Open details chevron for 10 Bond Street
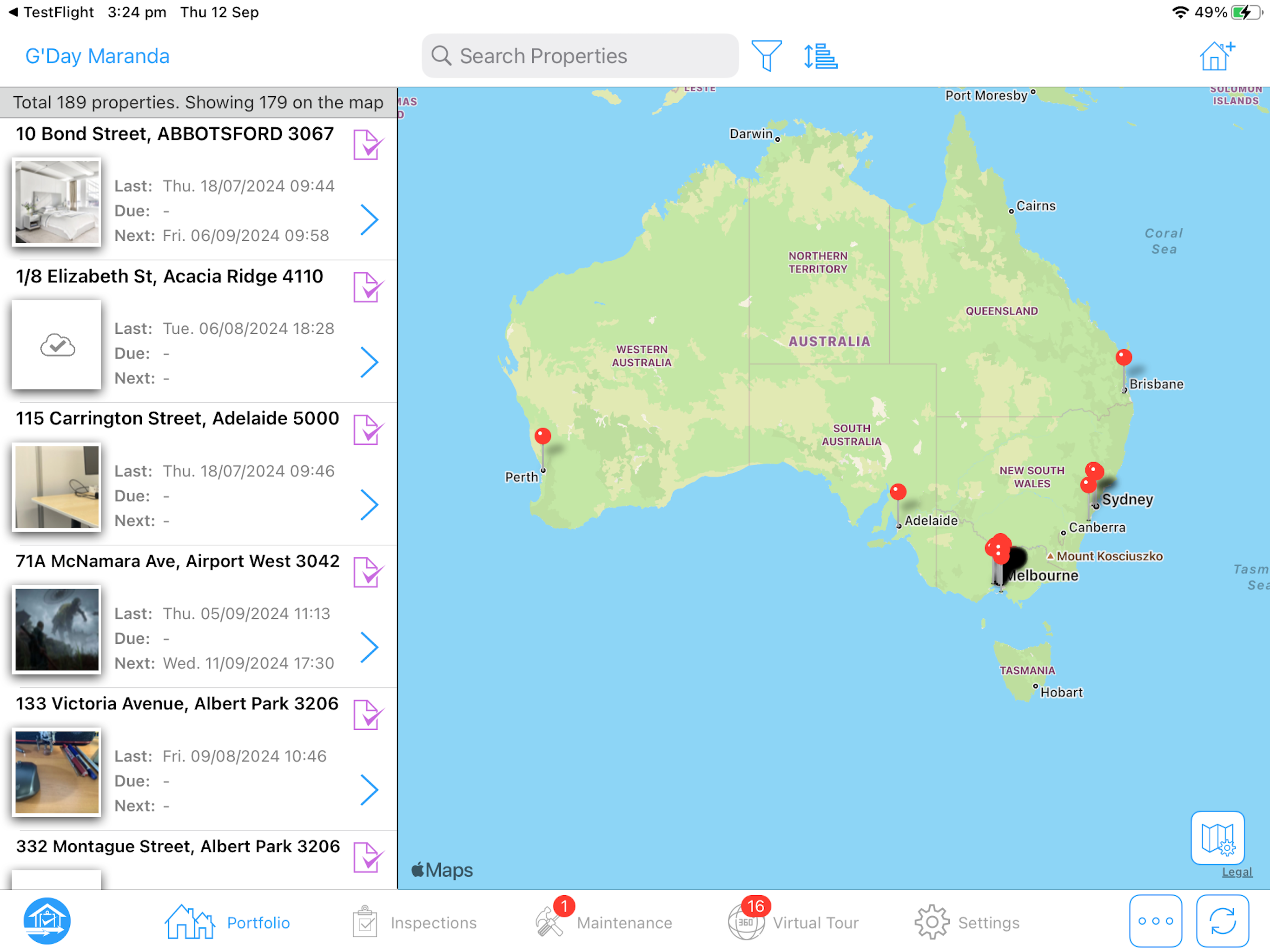The height and width of the screenshot is (952, 1270). tap(369, 219)
